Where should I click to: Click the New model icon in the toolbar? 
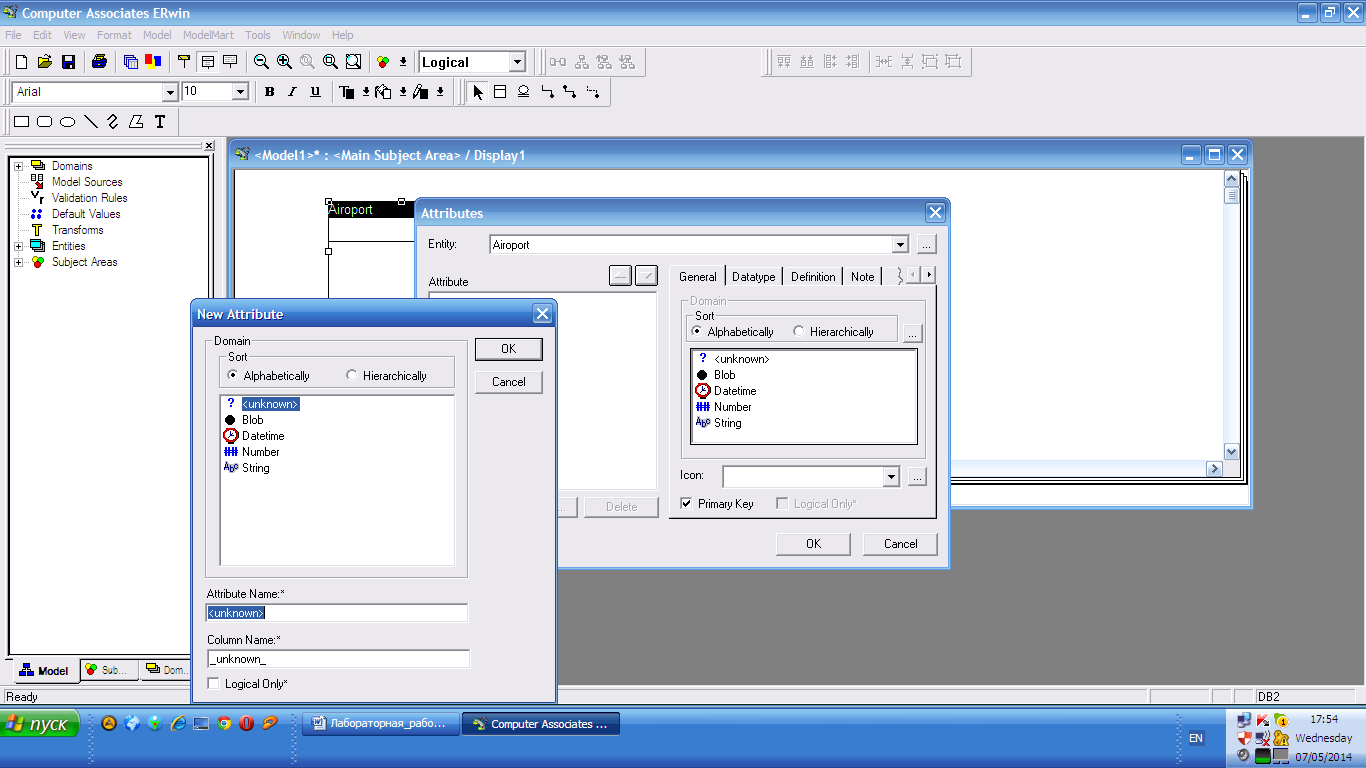click(22, 62)
